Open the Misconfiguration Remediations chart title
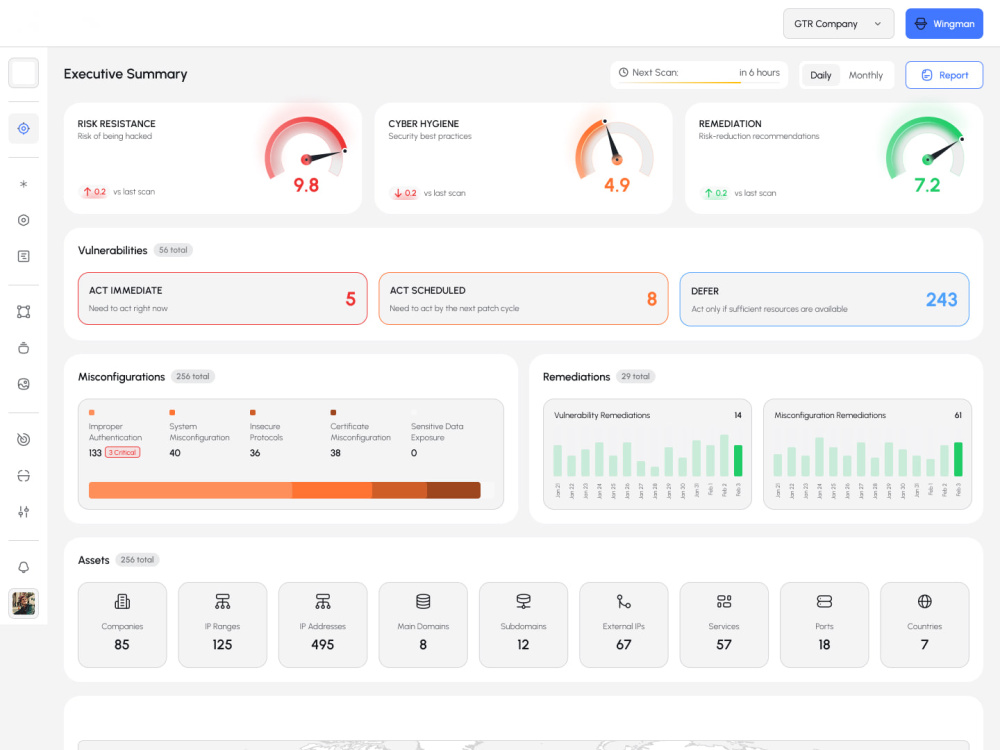Image resolution: width=1000 pixels, height=750 pixels. [830, 415]
